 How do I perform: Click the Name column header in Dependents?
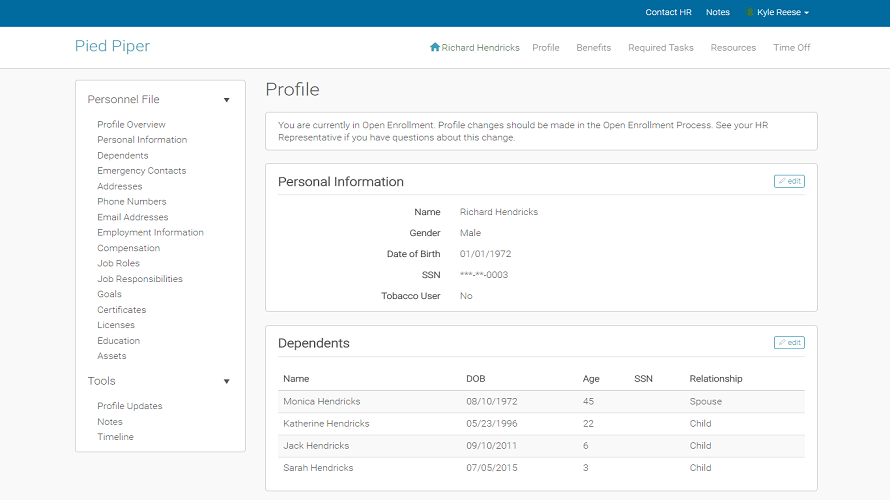pos(296,379)
